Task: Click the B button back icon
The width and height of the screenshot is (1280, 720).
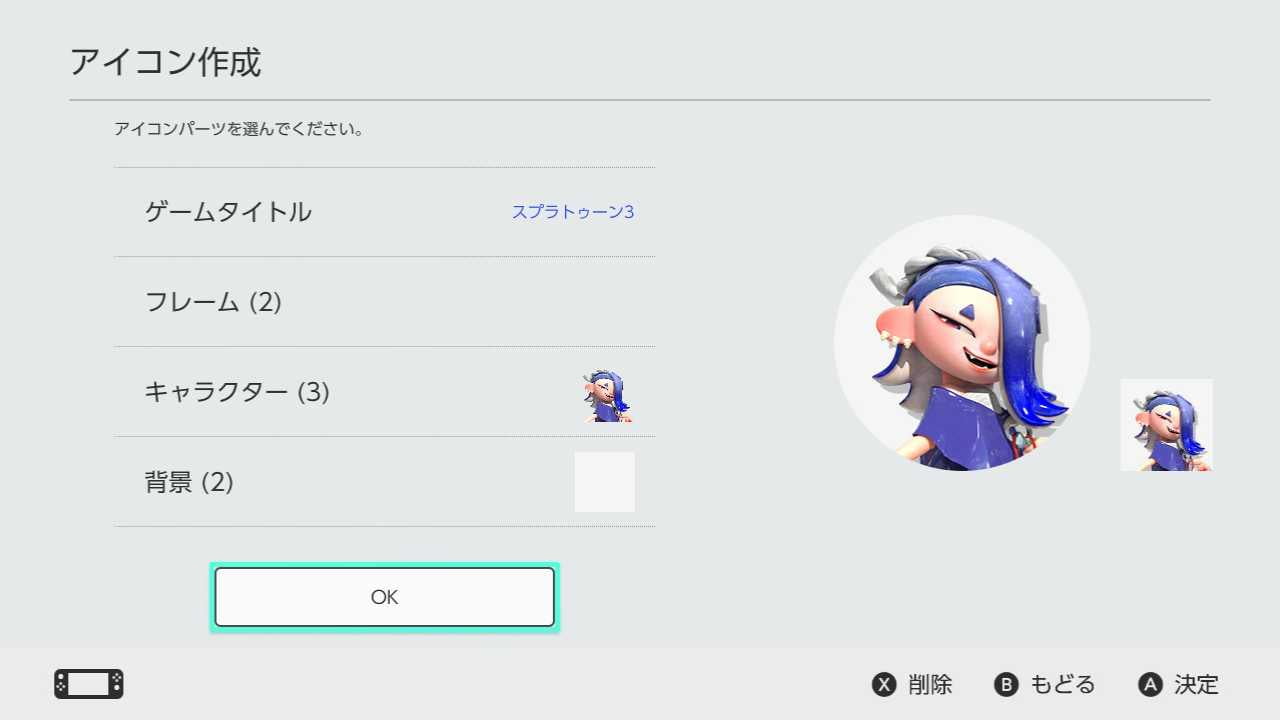Action: tap(1006, 685)
